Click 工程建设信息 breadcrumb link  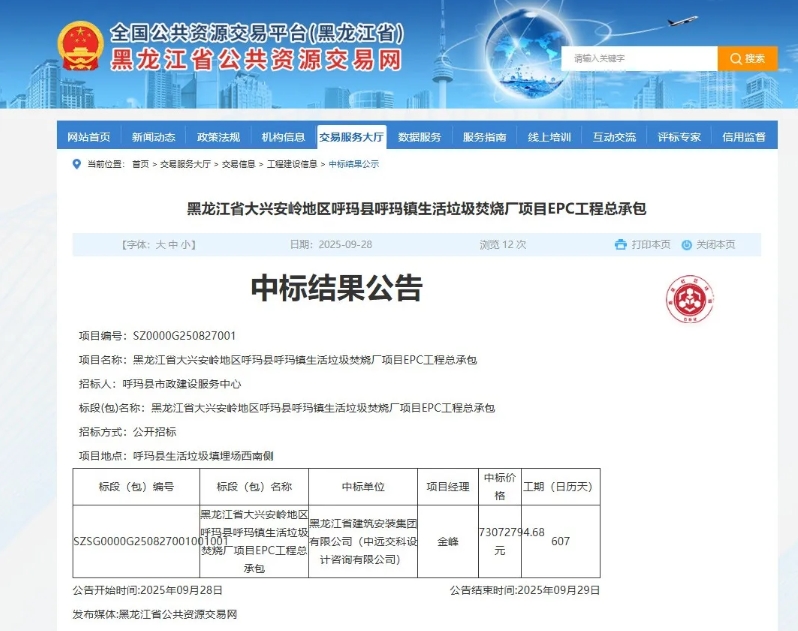click(291, 164)
